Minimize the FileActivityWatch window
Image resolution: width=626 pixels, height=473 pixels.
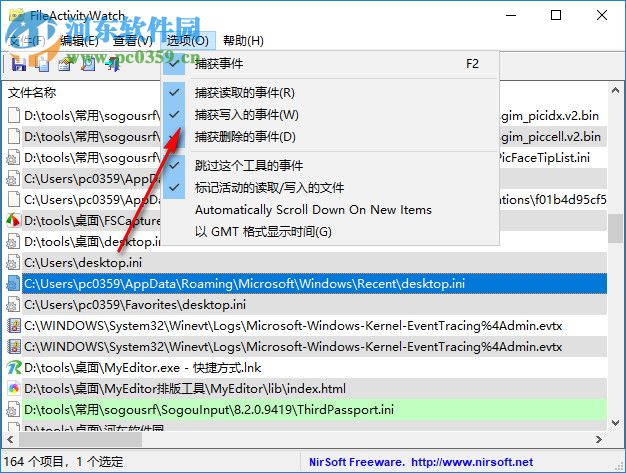[x=511, y=15]
